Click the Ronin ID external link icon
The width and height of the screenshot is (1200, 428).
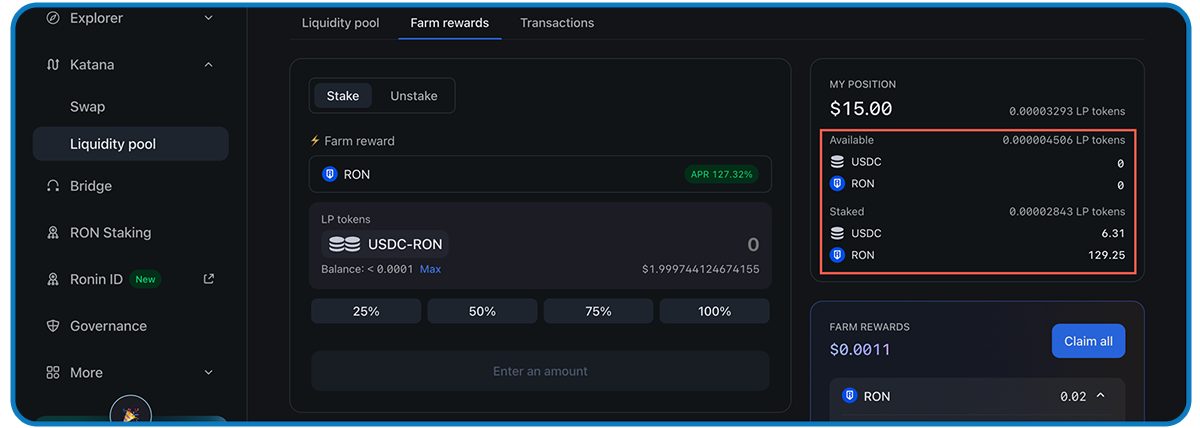[209, 279]
